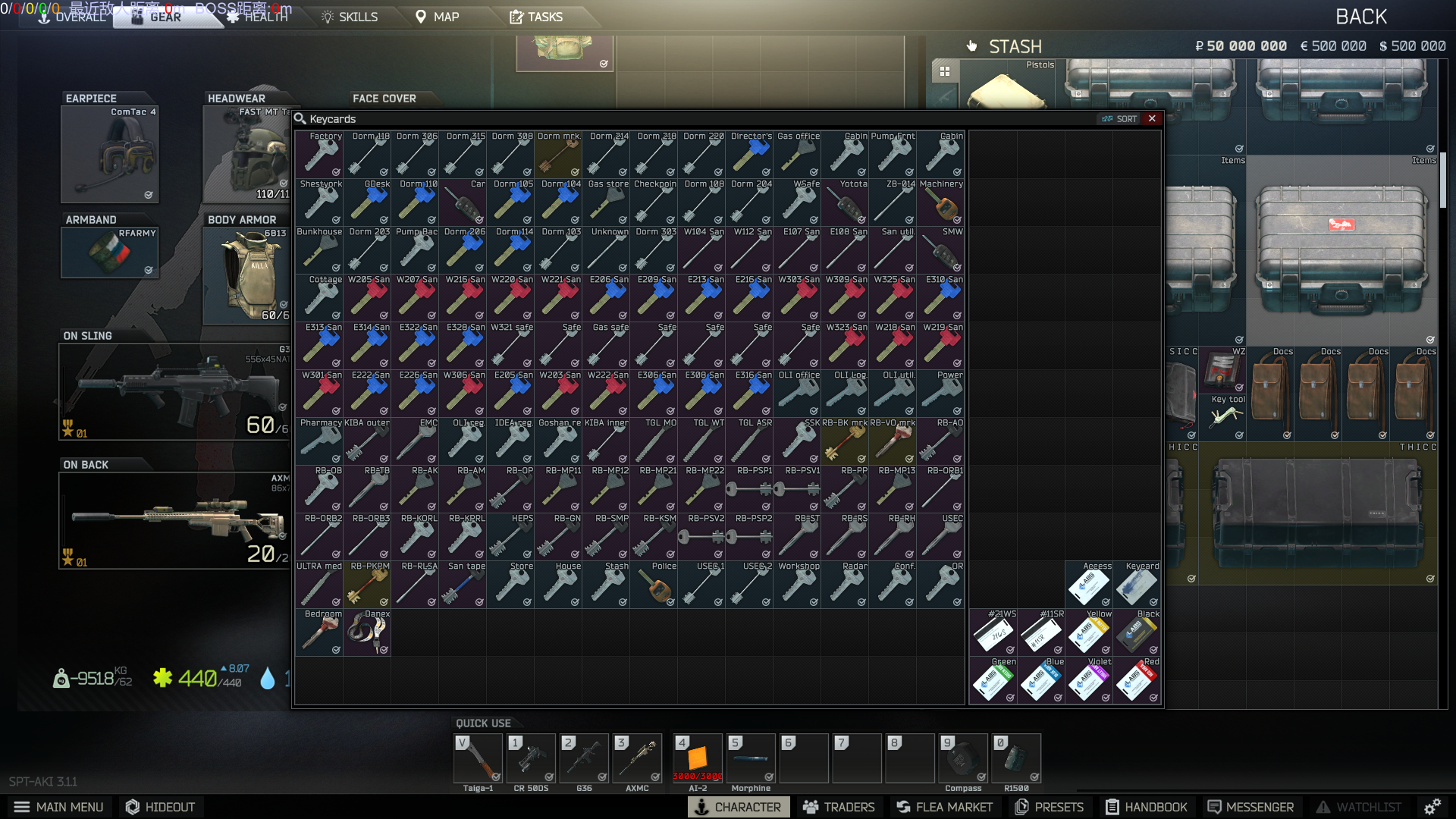Image resolution: width=1456 pixels, height=819 pixels.
Task: Select the Key tool in stash
Action: click(x=1223, y=416)
